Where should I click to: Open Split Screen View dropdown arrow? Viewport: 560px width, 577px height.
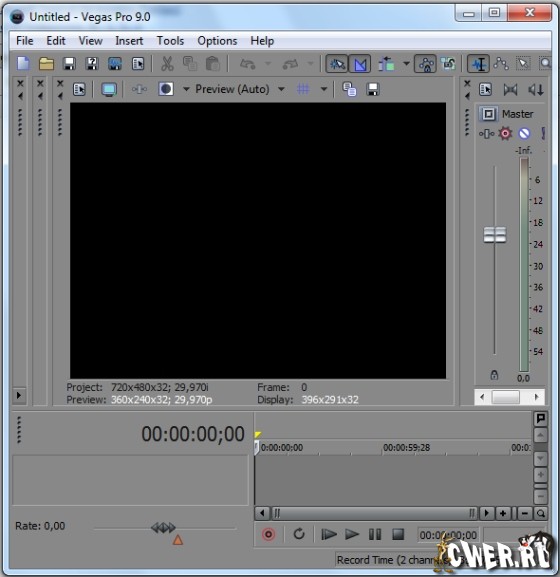(186, 89)
